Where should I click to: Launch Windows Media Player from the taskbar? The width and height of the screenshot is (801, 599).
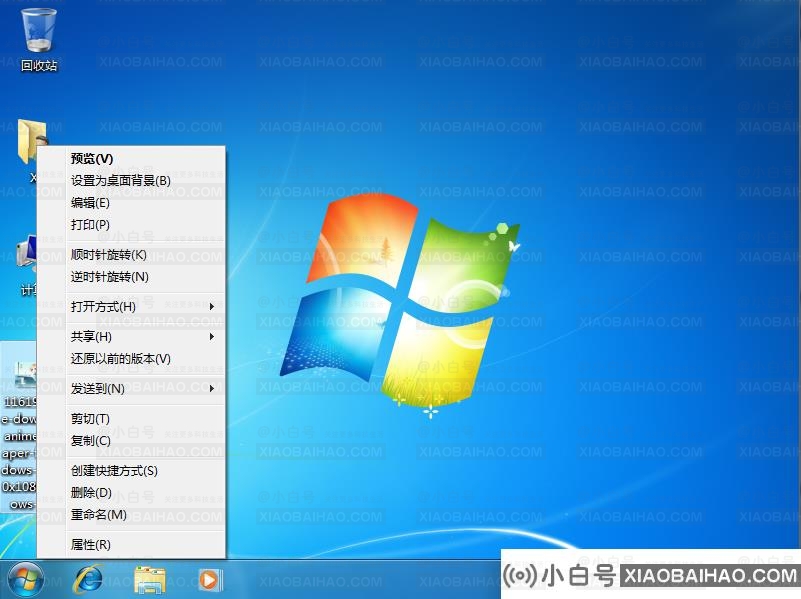point(209,581)
